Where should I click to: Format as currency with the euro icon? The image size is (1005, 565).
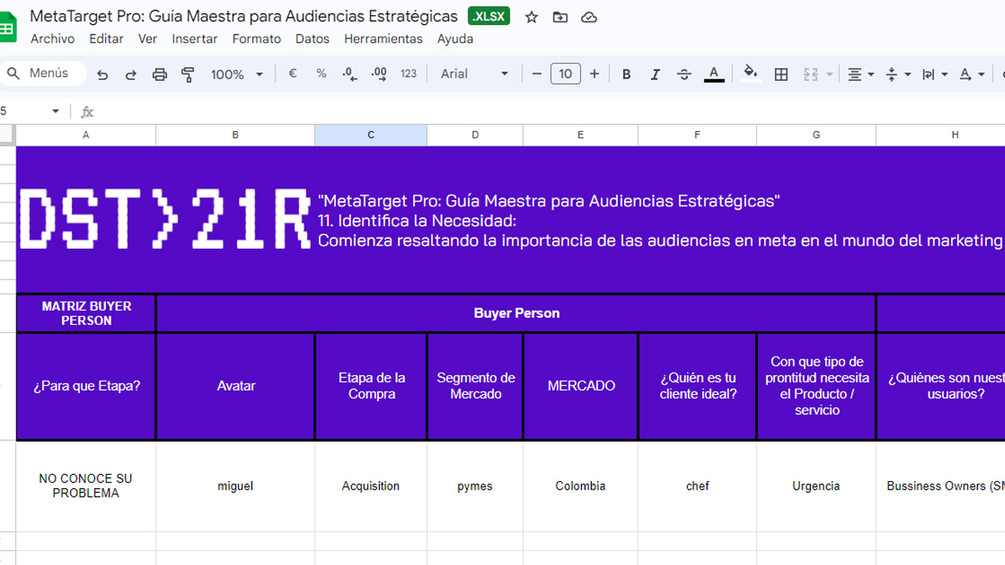tap(292, 74)
